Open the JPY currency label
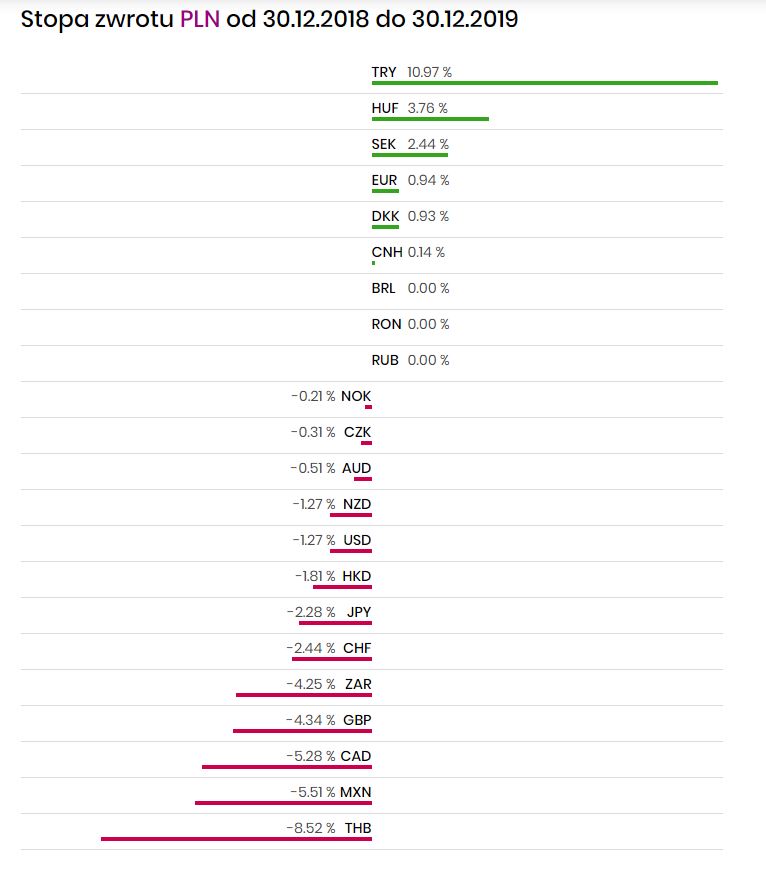 click(x=359, y=612)
